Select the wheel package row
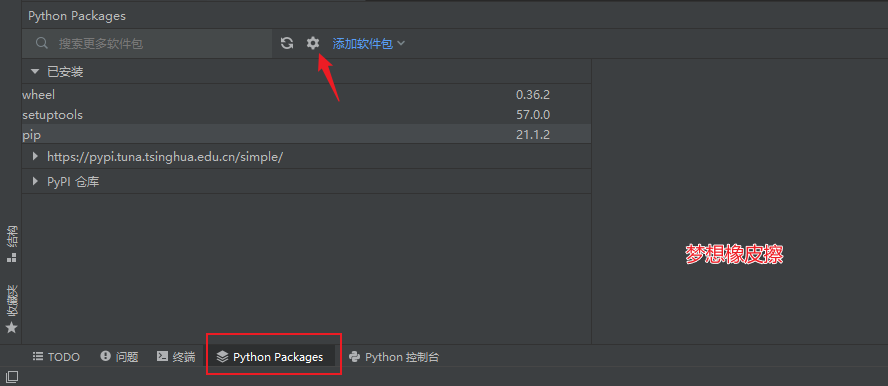This screenshot has width=888, height=386. [306, 95]
